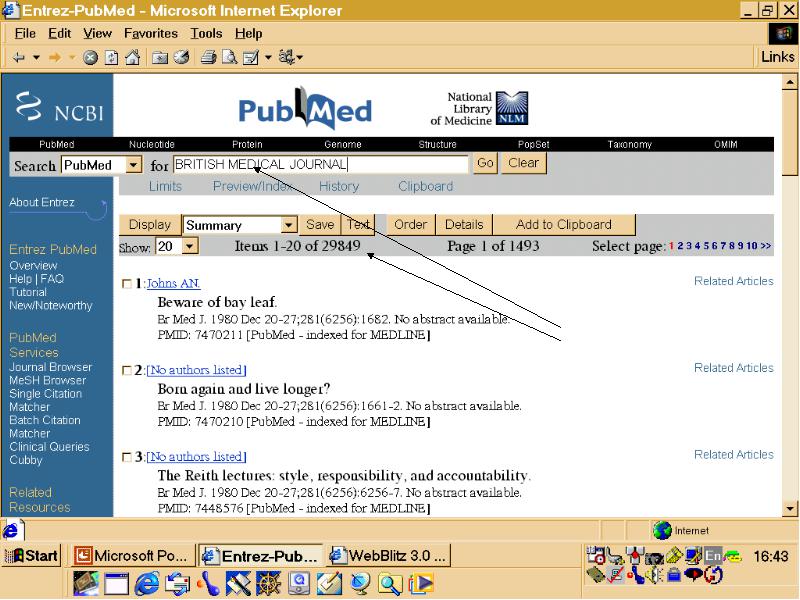Click the Forward arrow toolbar button
This screenshot has height=600, width=800.
click(55, 58)
